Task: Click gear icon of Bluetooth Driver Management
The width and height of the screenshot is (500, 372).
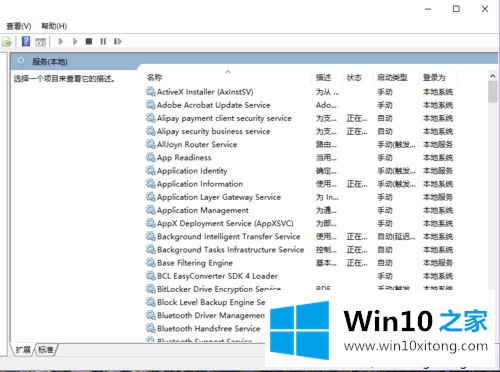Action: 151,315
